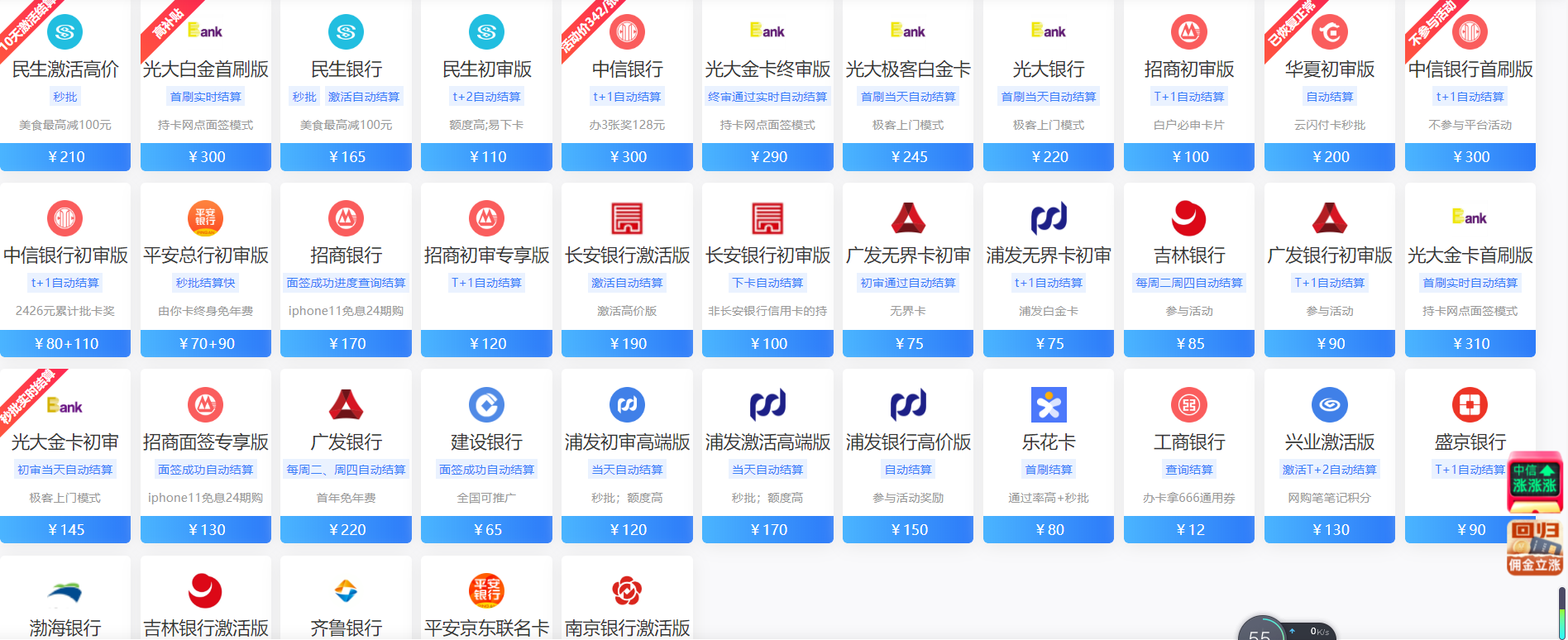Click the ¥65 button under 建设银行
1568x640 pixels.
click(486, 530)
